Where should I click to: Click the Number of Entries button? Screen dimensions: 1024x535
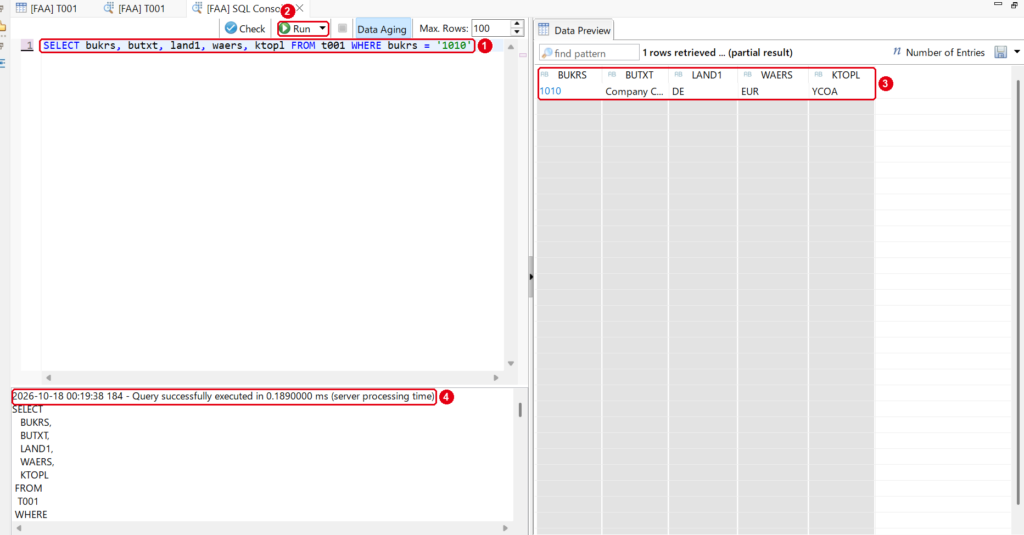click(938, 52)
